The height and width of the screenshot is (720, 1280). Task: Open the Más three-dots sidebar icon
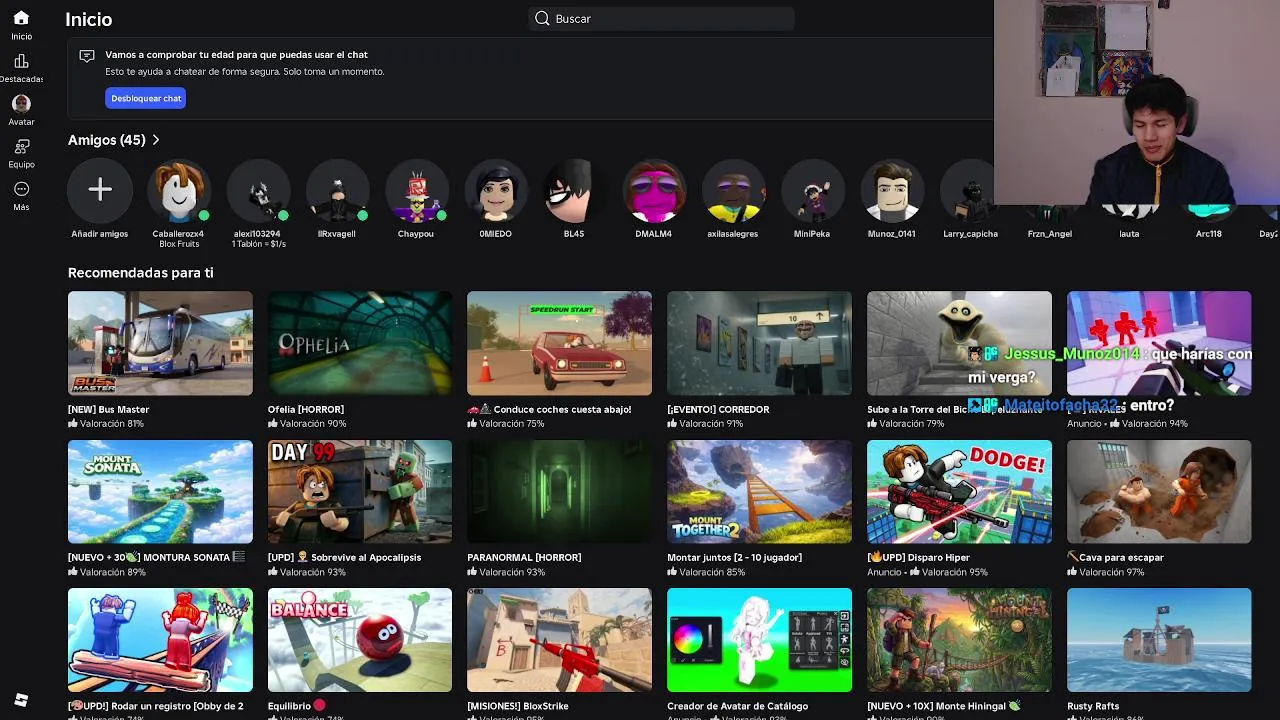[x=21, y=189]
